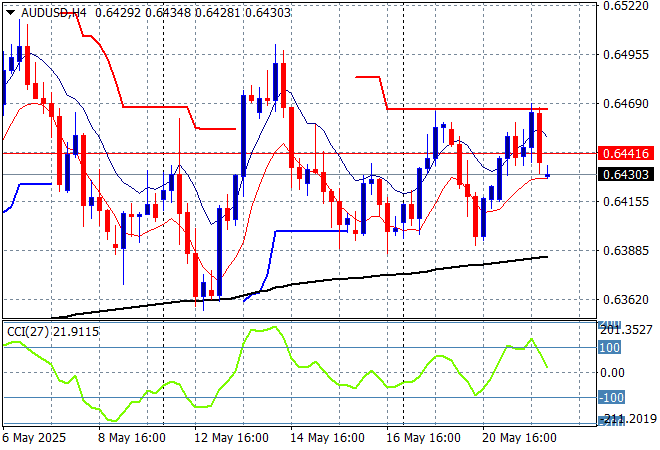Click the CCI -100 level label

(610, 398)
